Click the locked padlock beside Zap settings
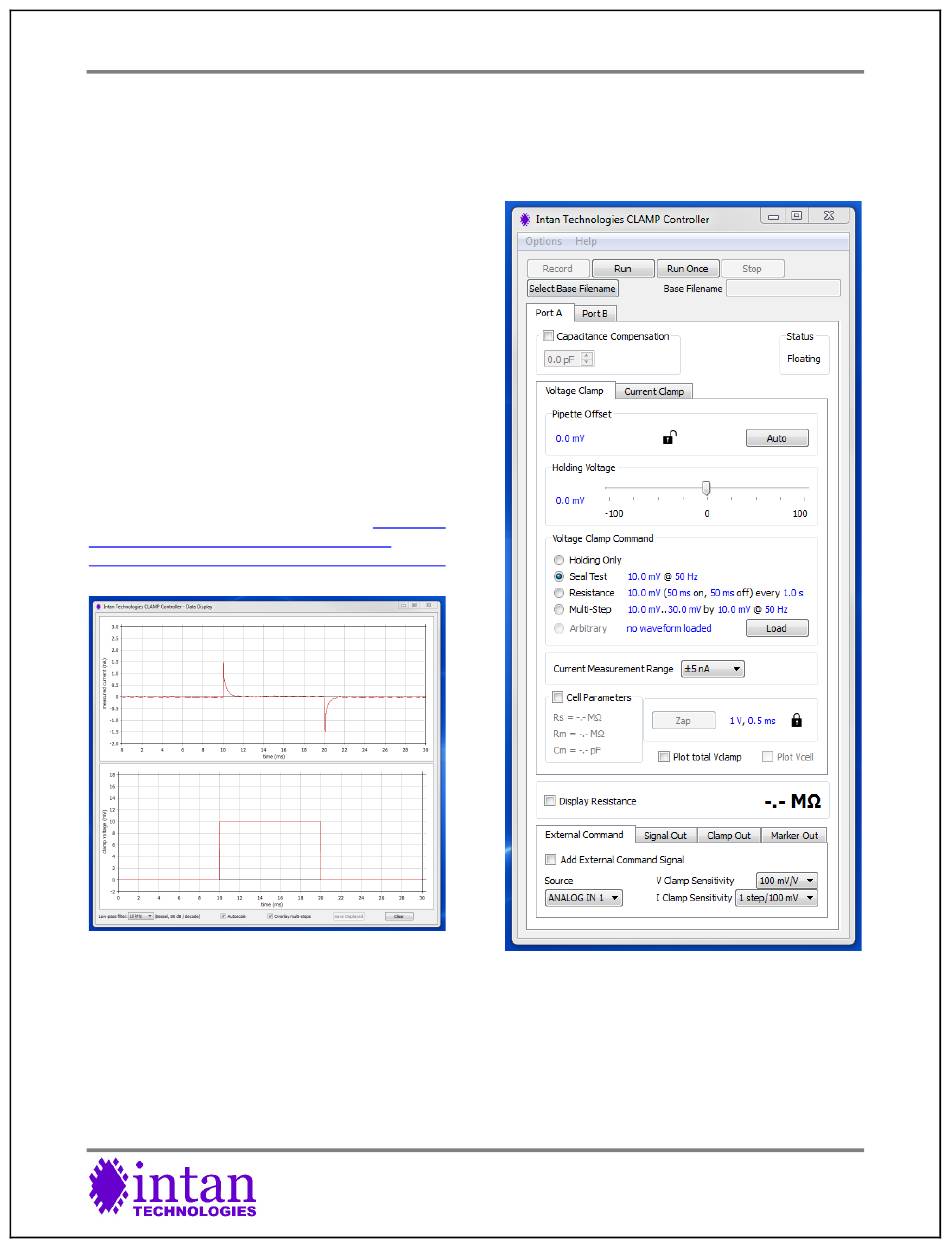This screenshot has height=1248, width=950. tap(796, 719)
